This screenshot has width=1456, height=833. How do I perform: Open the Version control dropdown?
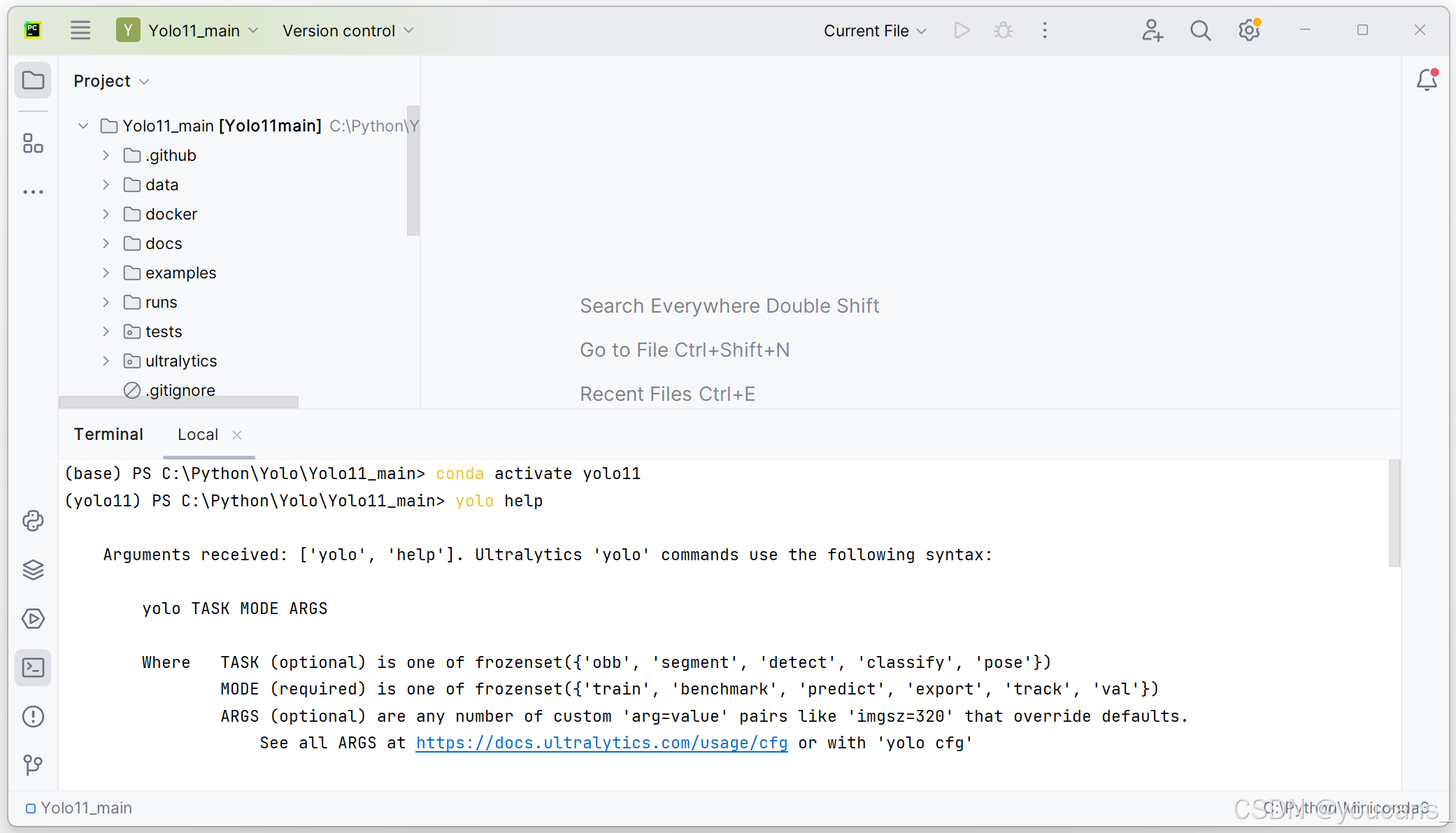[x=348, y=31]
